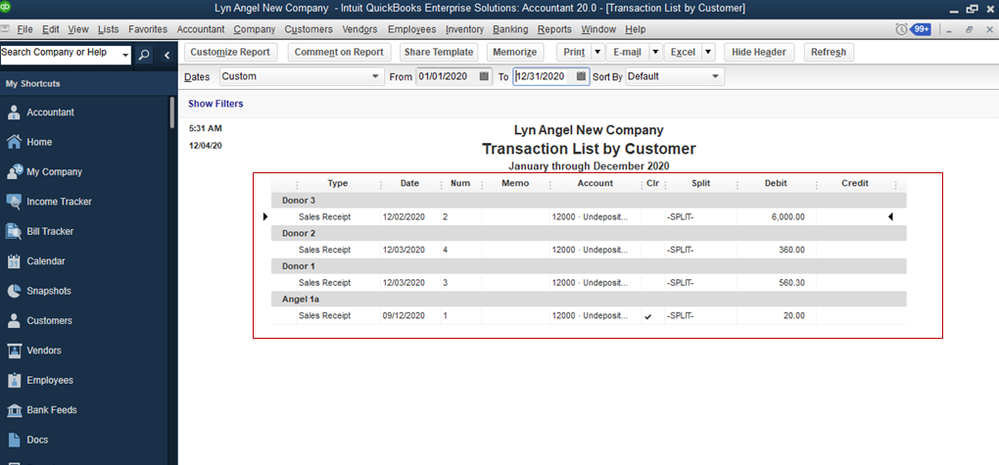
Task: Click the Search Company or Help field
Action: 61,55
